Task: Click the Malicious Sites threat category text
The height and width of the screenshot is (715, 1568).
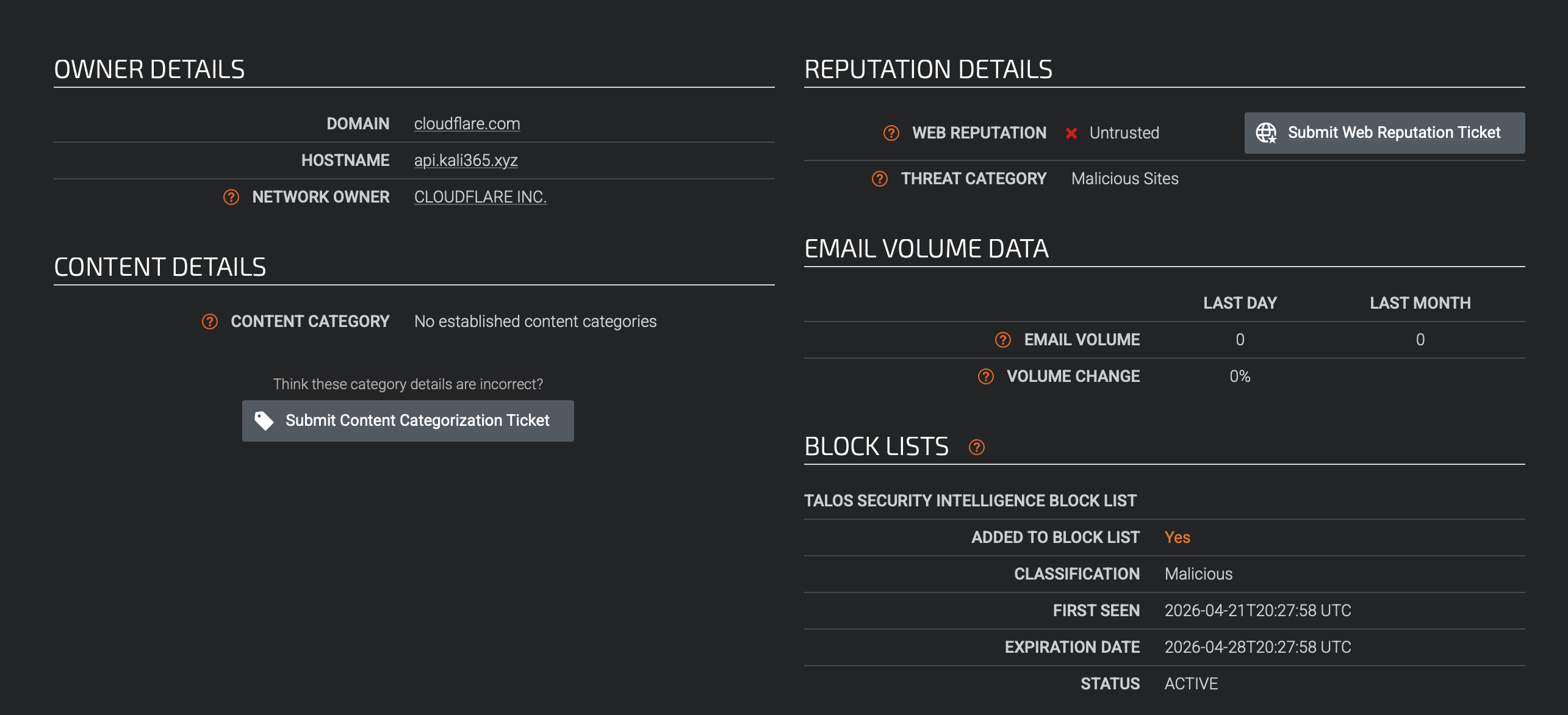Action: [1124, 179]
